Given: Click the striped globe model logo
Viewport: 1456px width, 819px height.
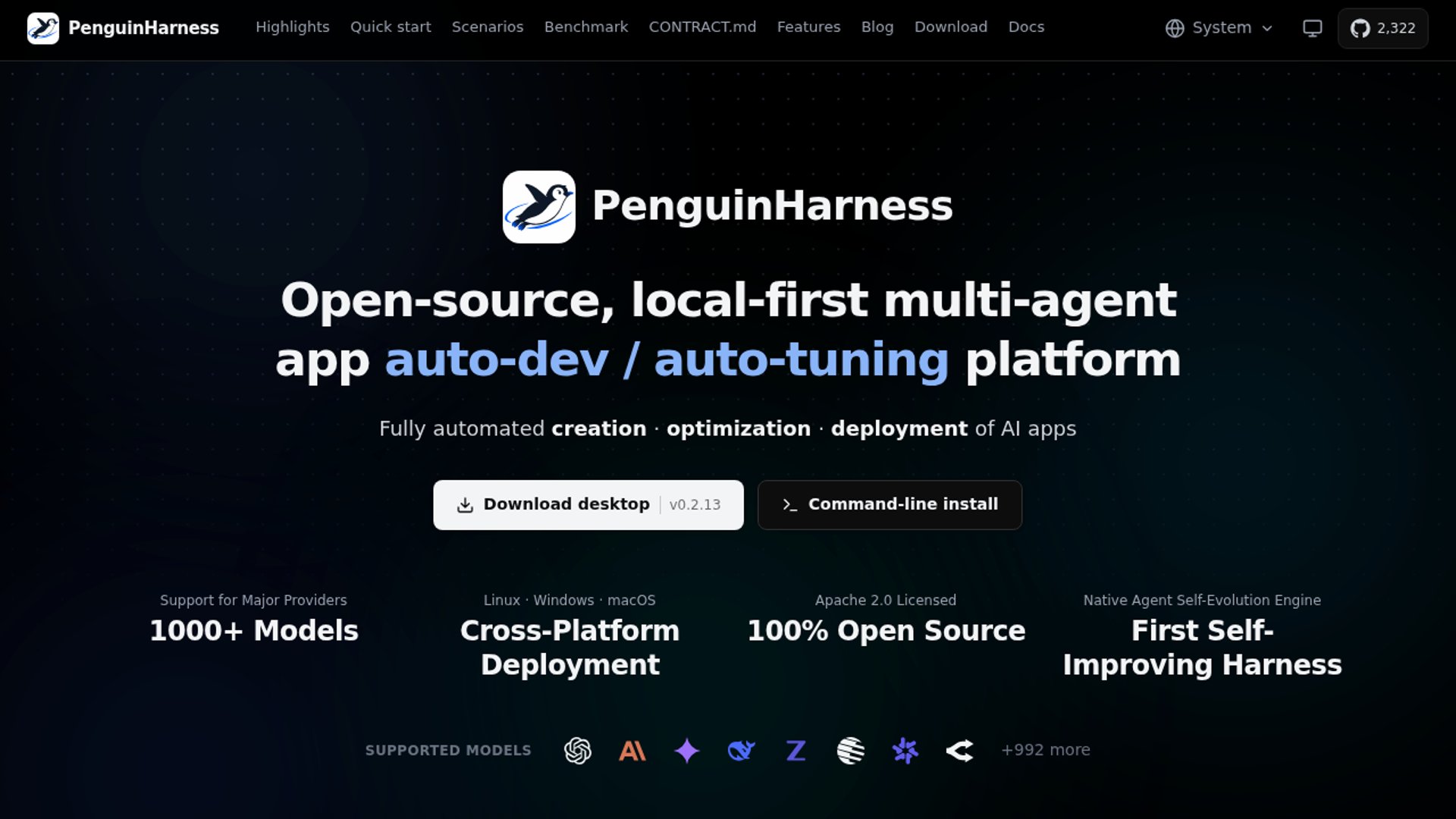Looking at the screenshot, I should coord(851,751).
